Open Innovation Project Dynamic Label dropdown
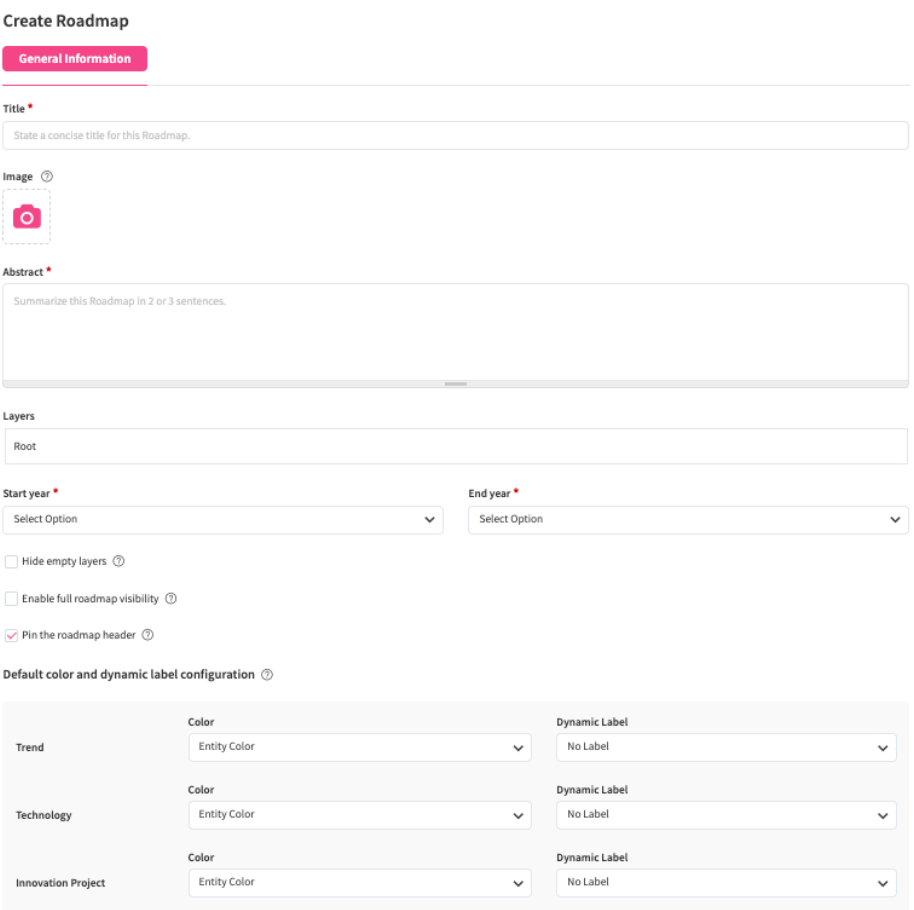 pos(726,883)
